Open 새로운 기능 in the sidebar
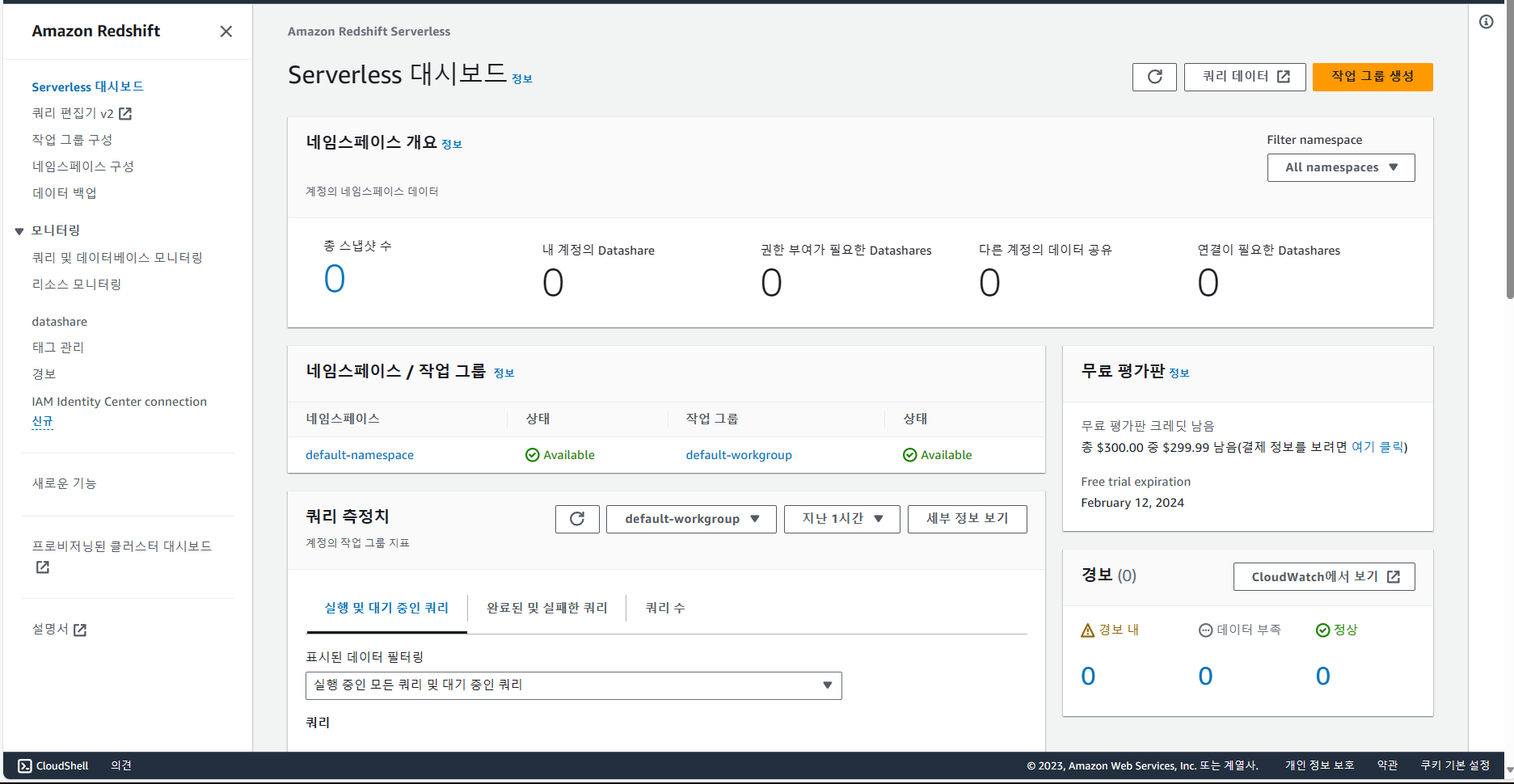Image resolution: width=1514 pixels, height=784 pixels. (64, 483)
